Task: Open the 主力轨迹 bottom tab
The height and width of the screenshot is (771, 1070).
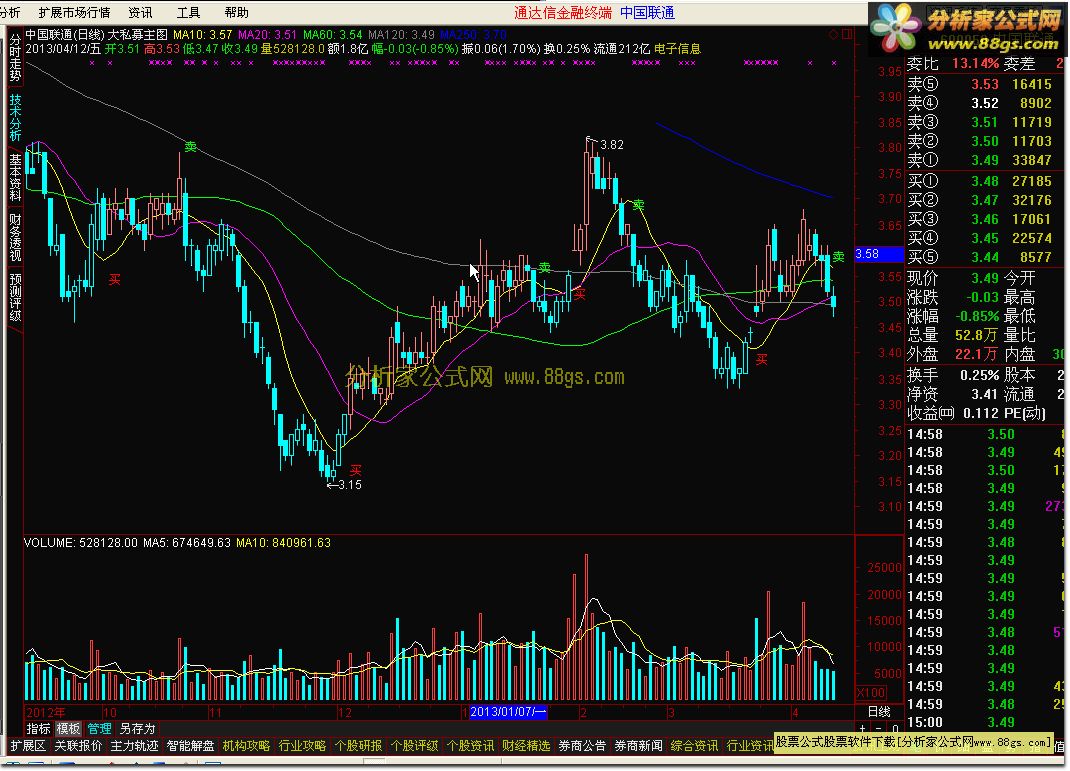Action: pyautogui.click(x=134, y=746)
